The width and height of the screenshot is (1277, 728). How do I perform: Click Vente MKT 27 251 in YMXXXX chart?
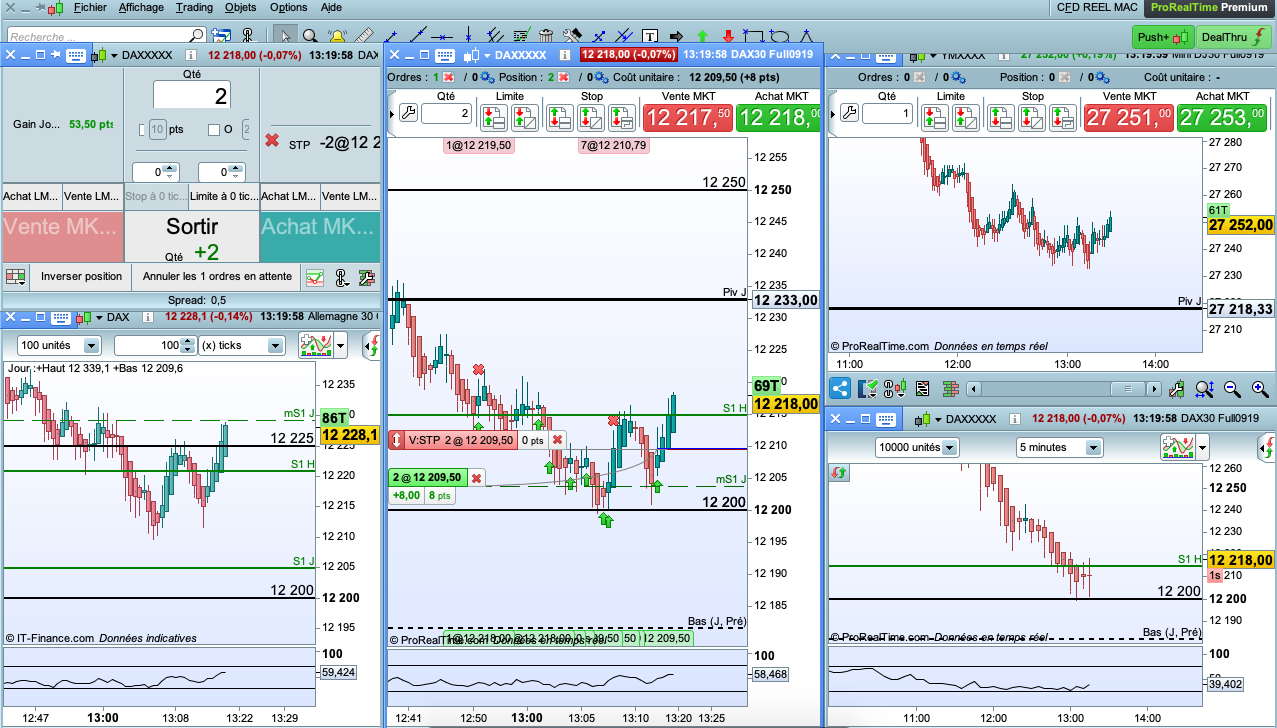tap(1128, 117)
